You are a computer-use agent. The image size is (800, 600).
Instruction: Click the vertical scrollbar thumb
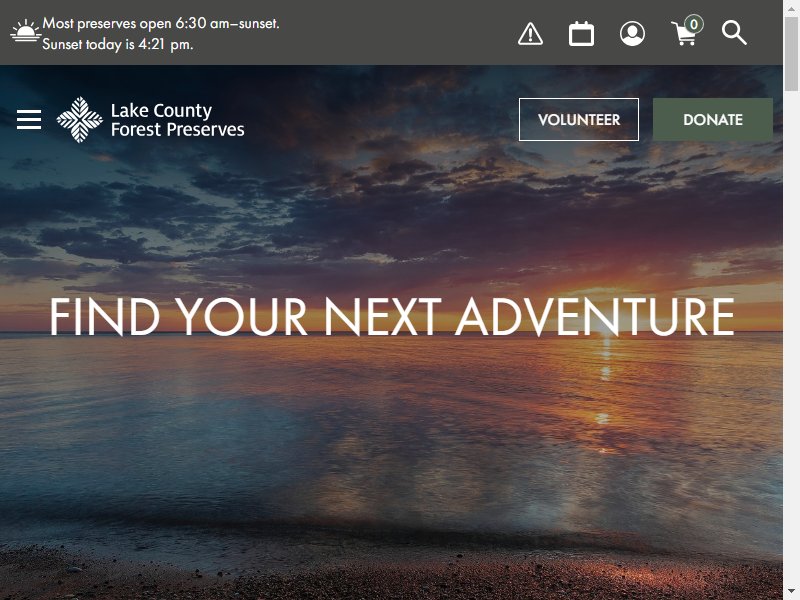click(x=791, y=54)
